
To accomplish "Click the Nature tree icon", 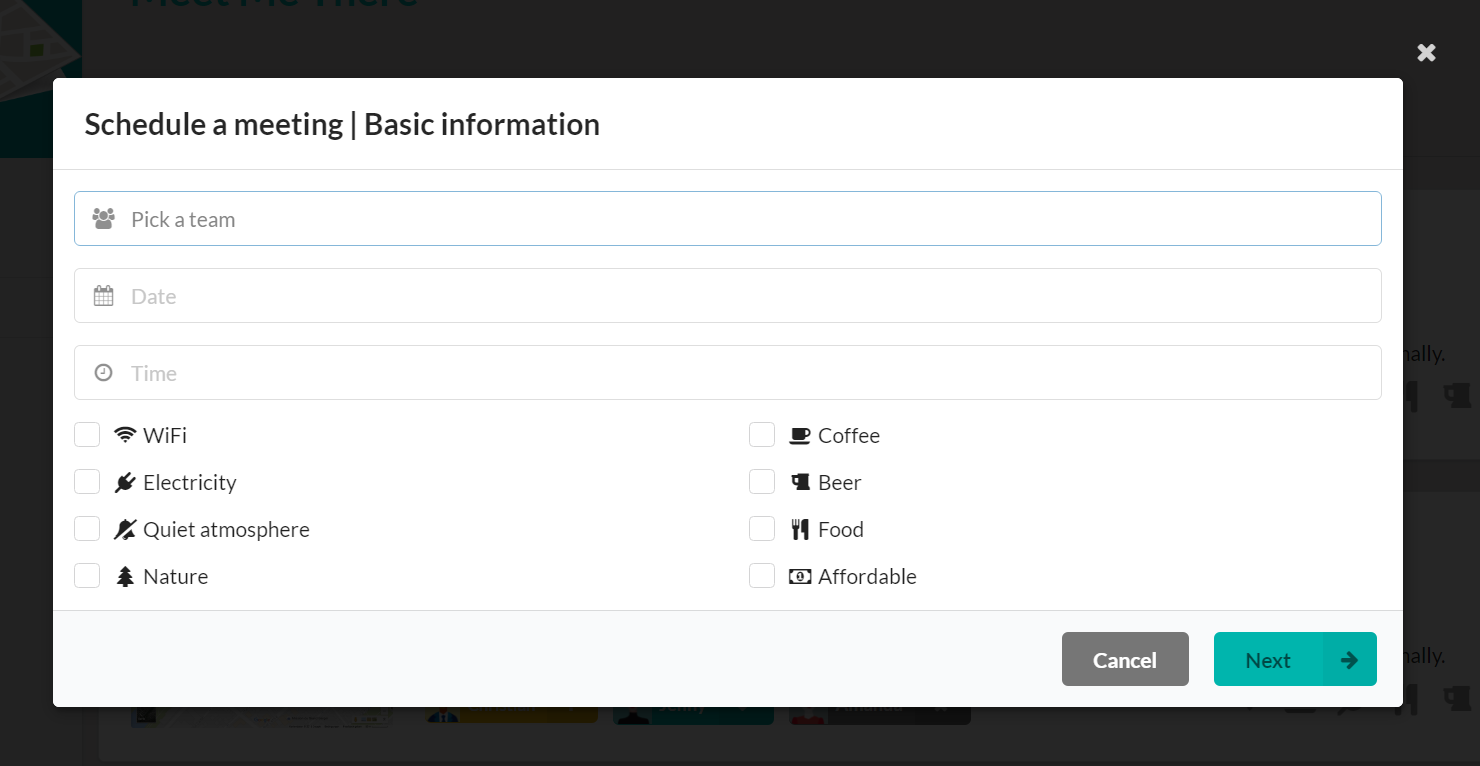I will [x=125, y=576].
